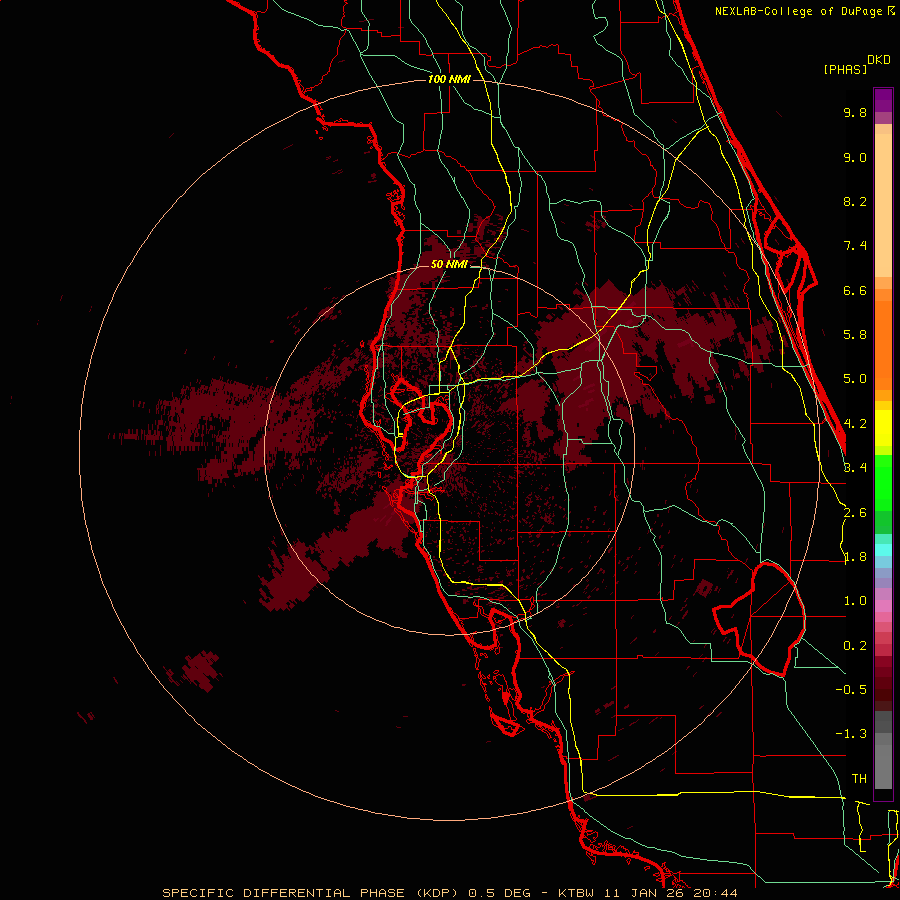The height and width of the screenshot is (900, 900).
Task: Click the 1.0 value on the color scale
Action: point(855,601)
